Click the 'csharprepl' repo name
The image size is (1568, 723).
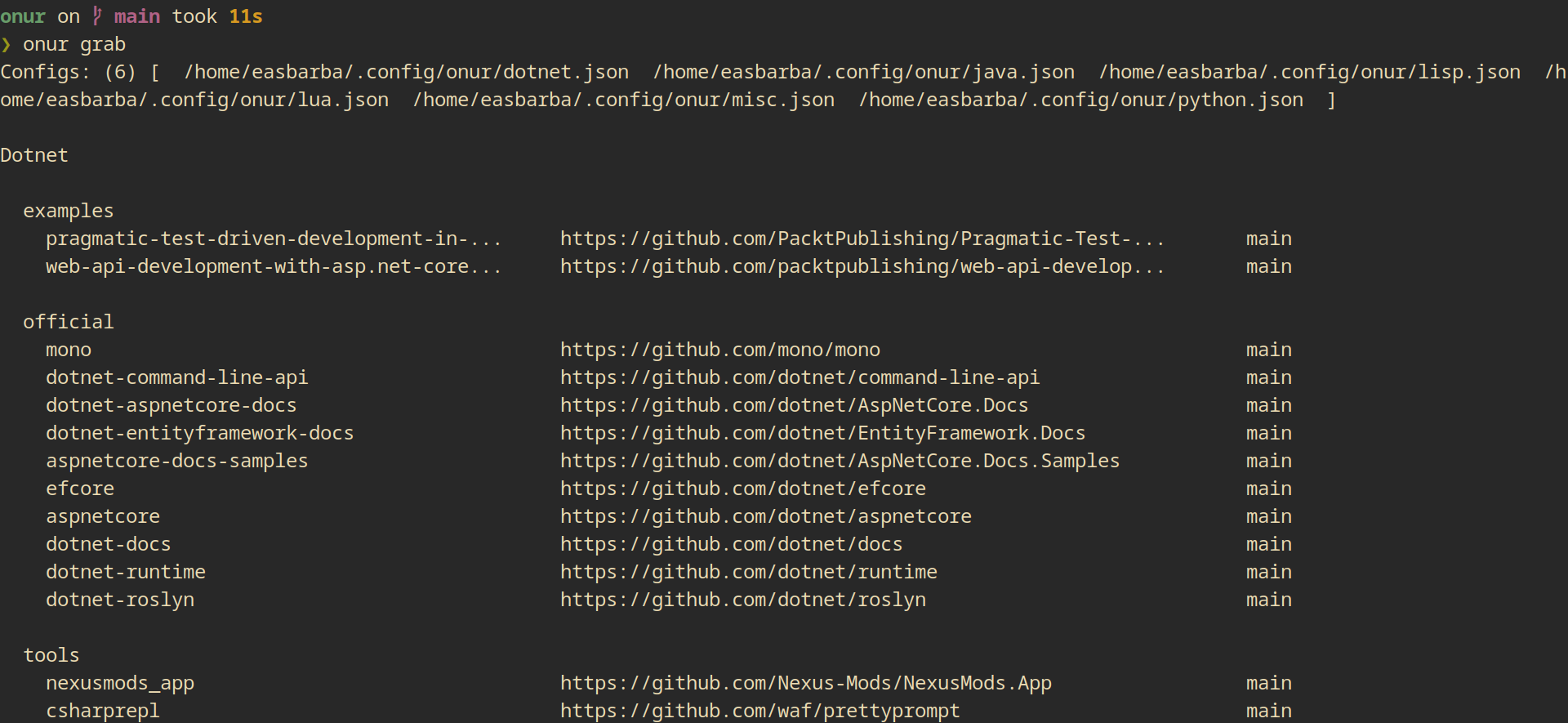coord(103,711)
